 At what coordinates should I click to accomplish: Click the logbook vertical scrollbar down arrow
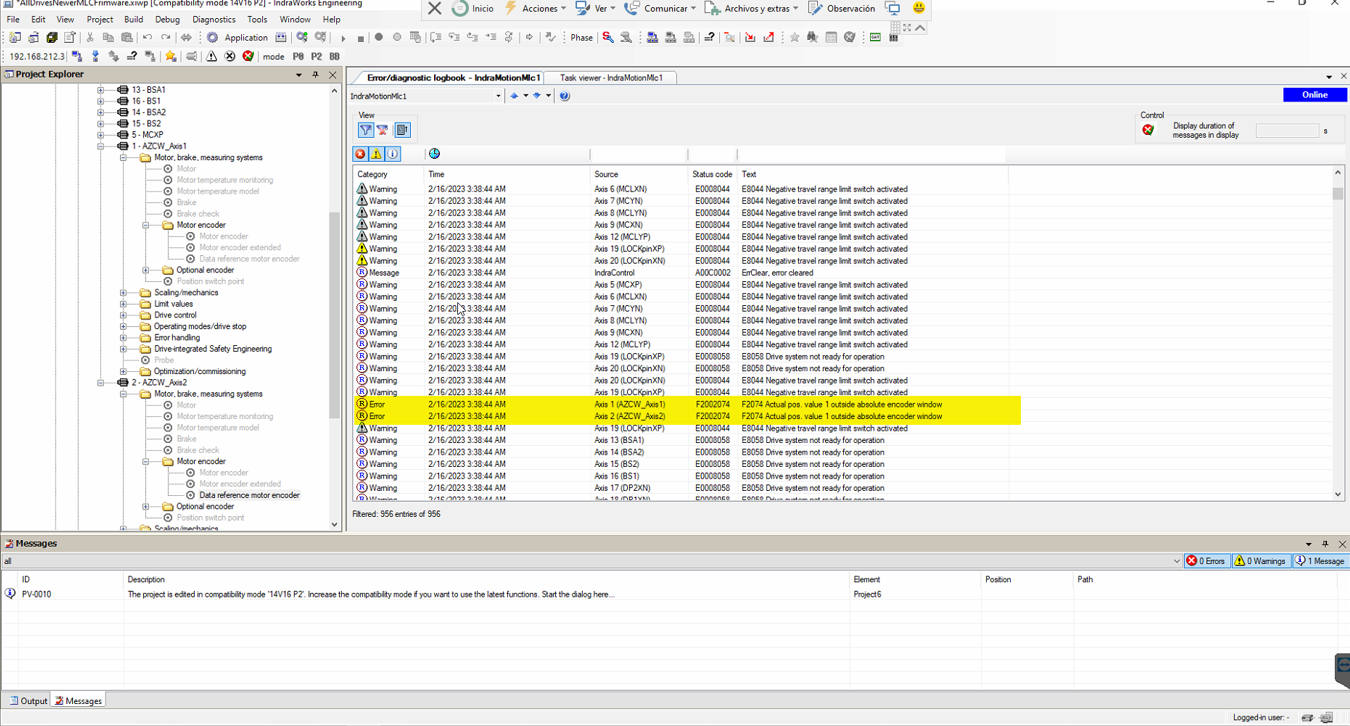tap(1338, 494)
